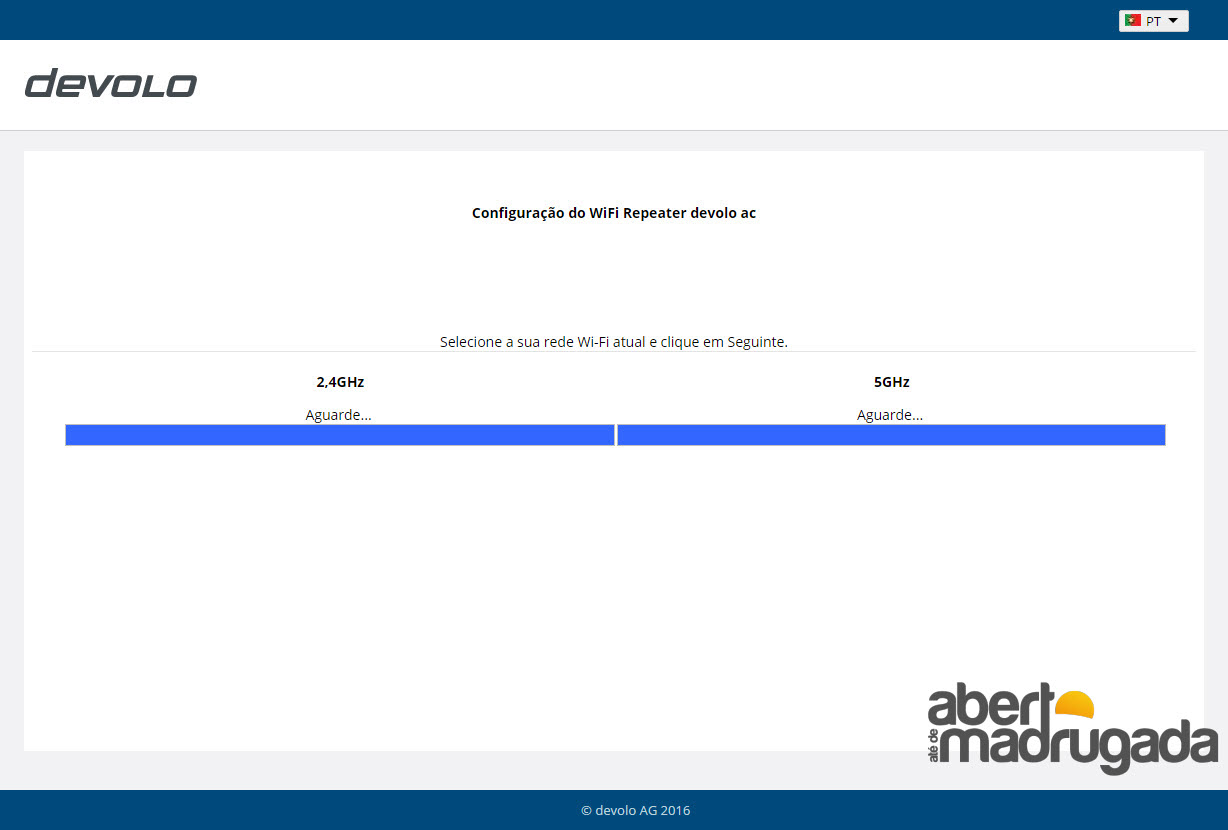The height and width of the screenshot is (830, 1228).
Task: Click the Portuguese flag icon
Action: tap(1133, 20)
